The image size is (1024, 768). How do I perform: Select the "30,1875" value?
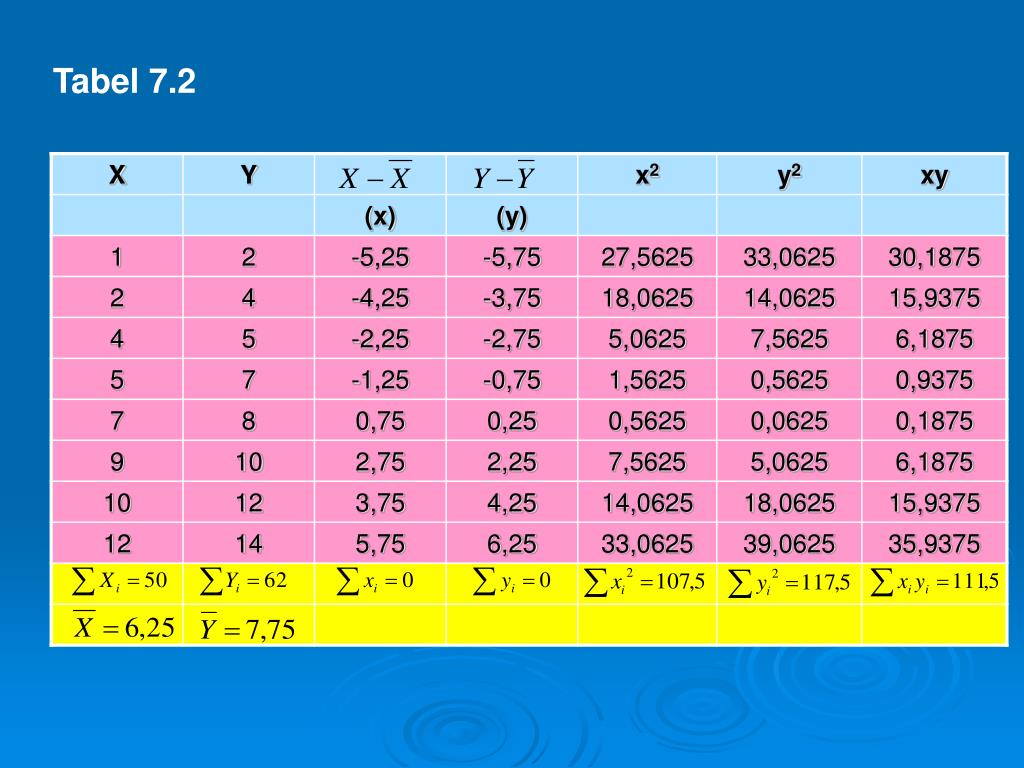934,257
